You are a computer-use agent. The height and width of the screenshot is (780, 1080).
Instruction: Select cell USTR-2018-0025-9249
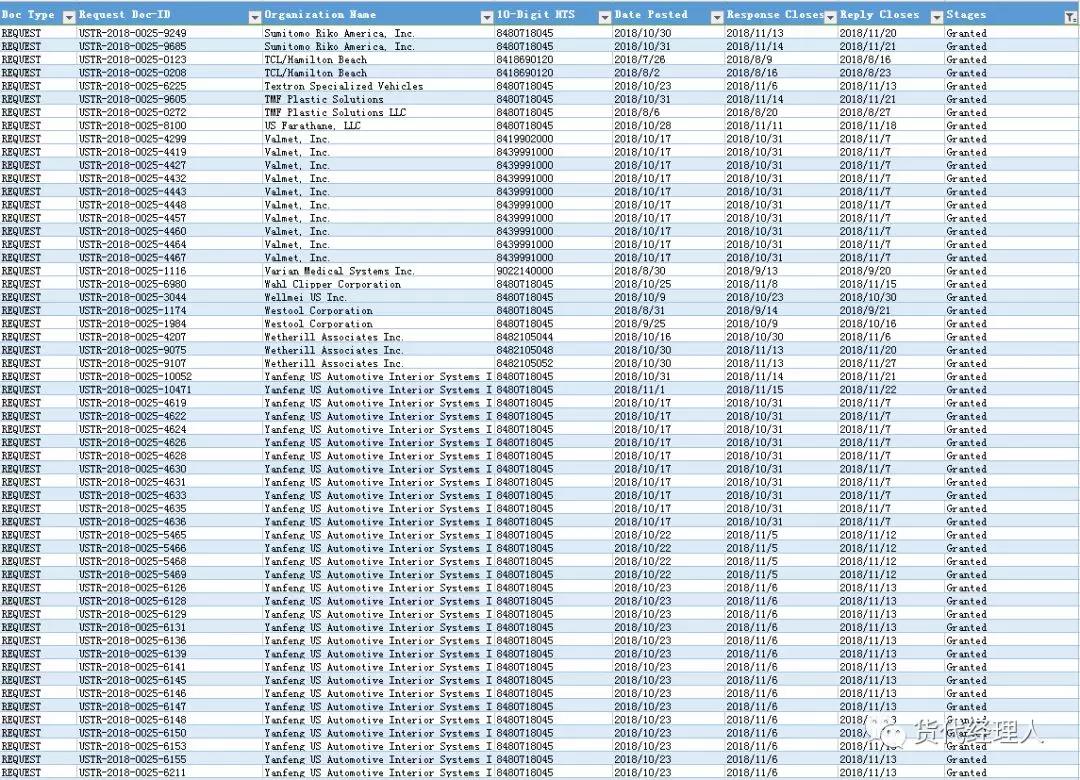[x=169, y=33]
